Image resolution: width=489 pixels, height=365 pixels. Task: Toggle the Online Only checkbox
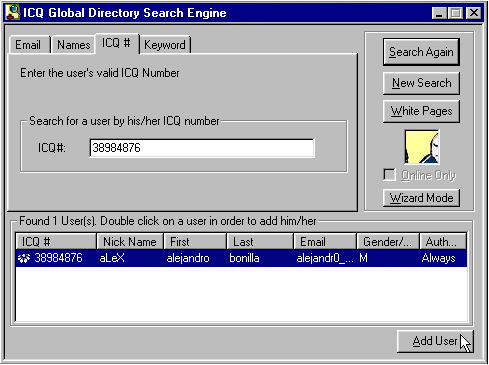[389, 175]
